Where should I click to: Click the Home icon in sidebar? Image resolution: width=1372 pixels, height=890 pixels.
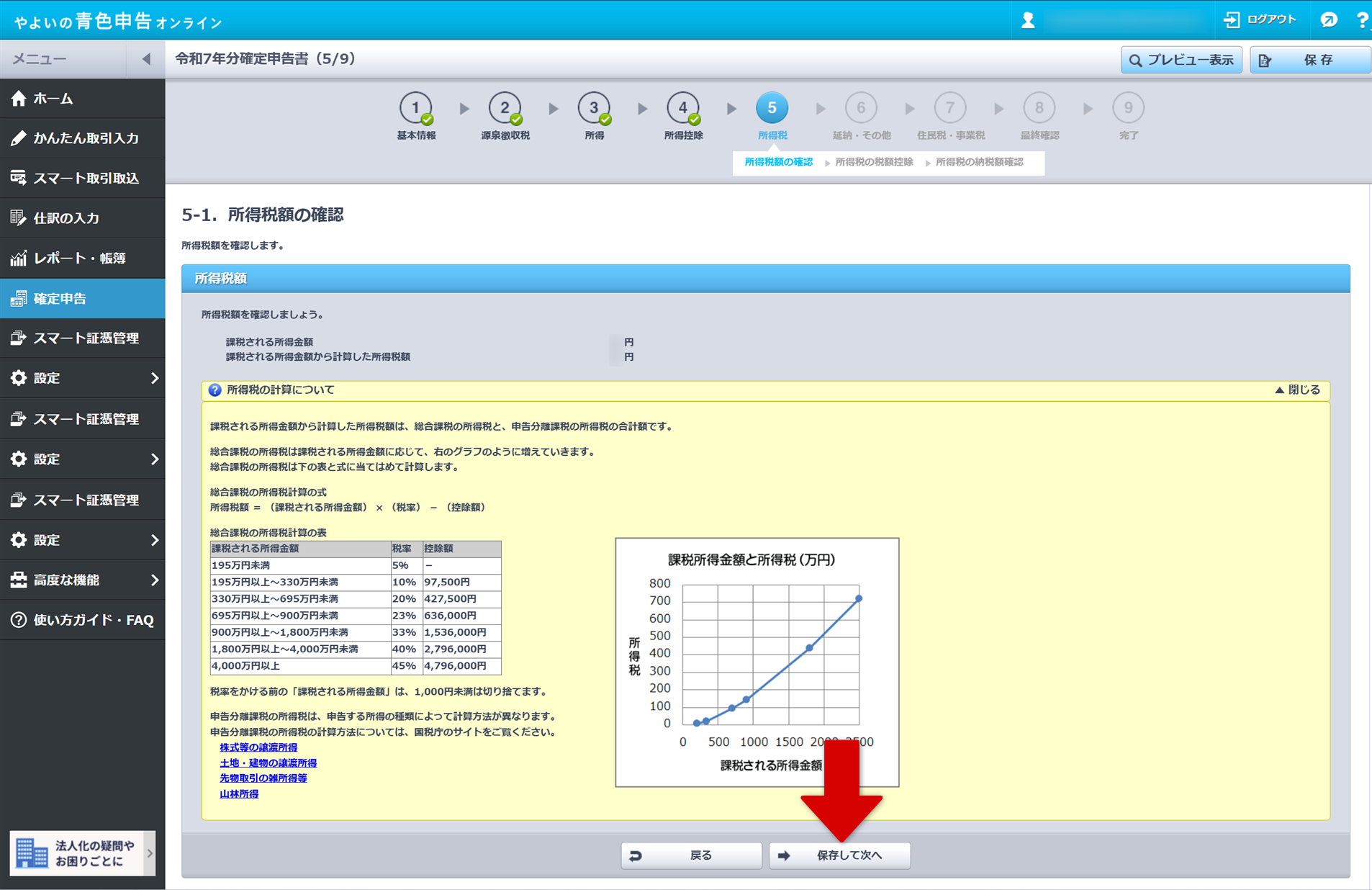click(x=19, y=99)
